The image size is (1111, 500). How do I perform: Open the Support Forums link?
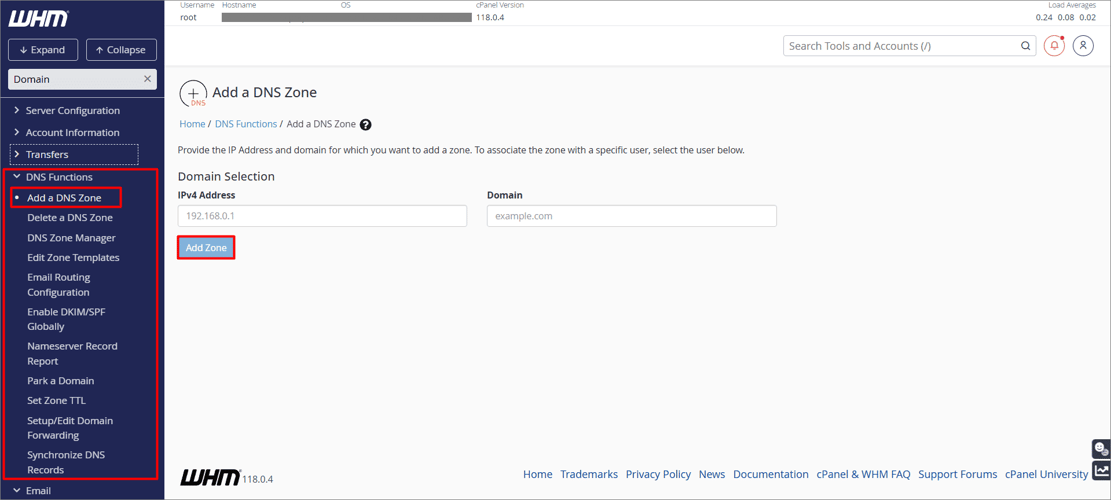(958, 475)
